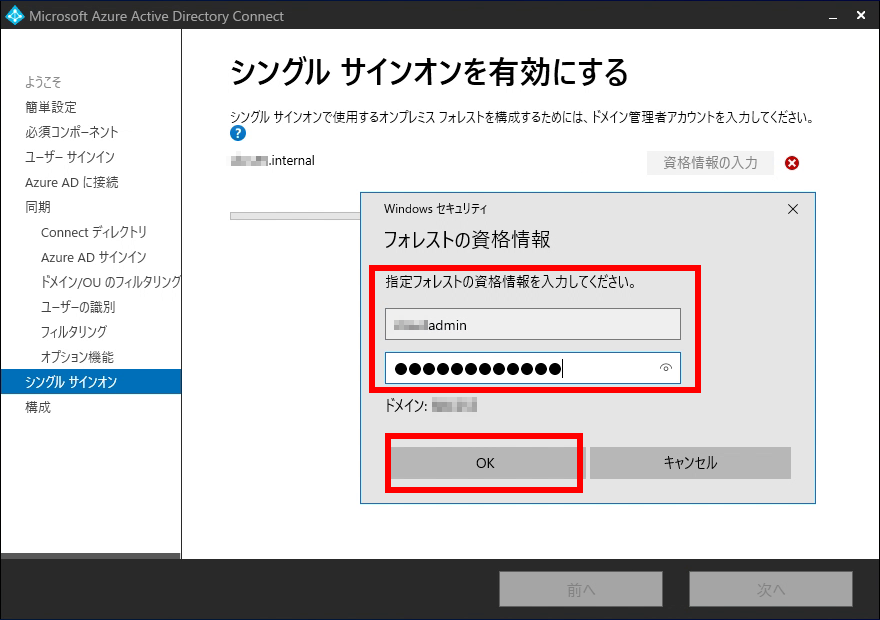Open オプション機能 sub-step
This screenshot has width=880, height=620.
click(77, 357)
